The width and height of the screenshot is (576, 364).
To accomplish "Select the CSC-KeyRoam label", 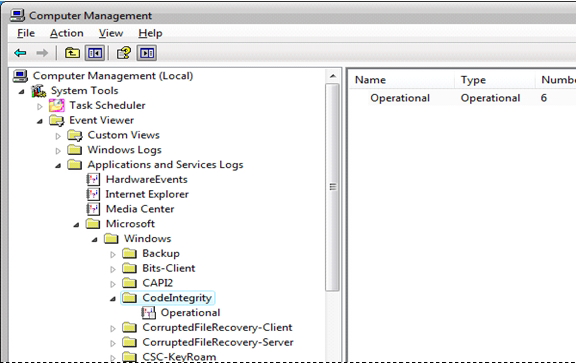I will pyautogui.click(x=179, y=357).
